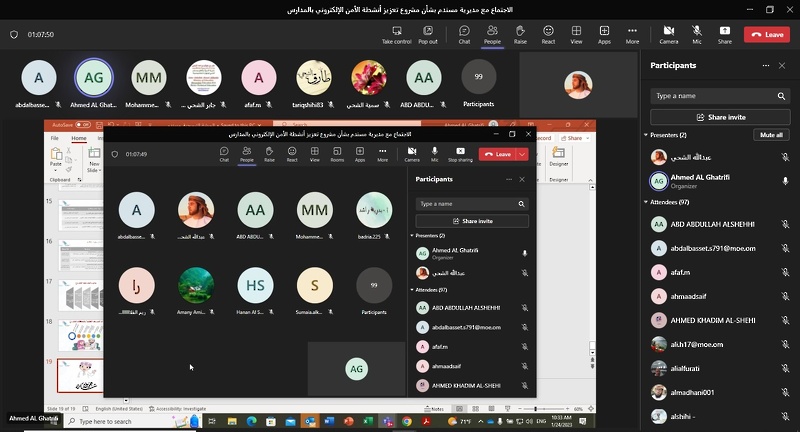800x432 pixels.
Task: Open the React emoji menu in the top toolbar
Action: 548,33
